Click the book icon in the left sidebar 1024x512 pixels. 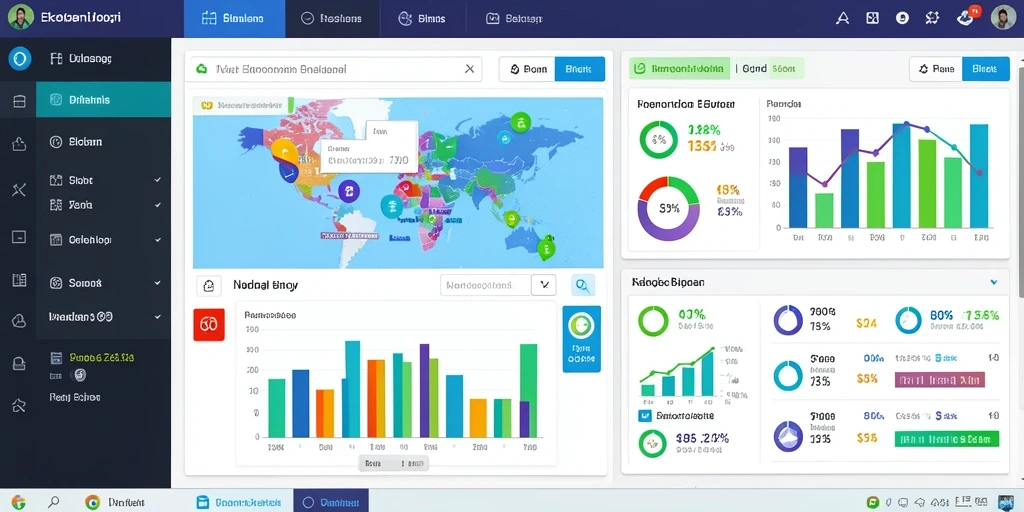19,280
